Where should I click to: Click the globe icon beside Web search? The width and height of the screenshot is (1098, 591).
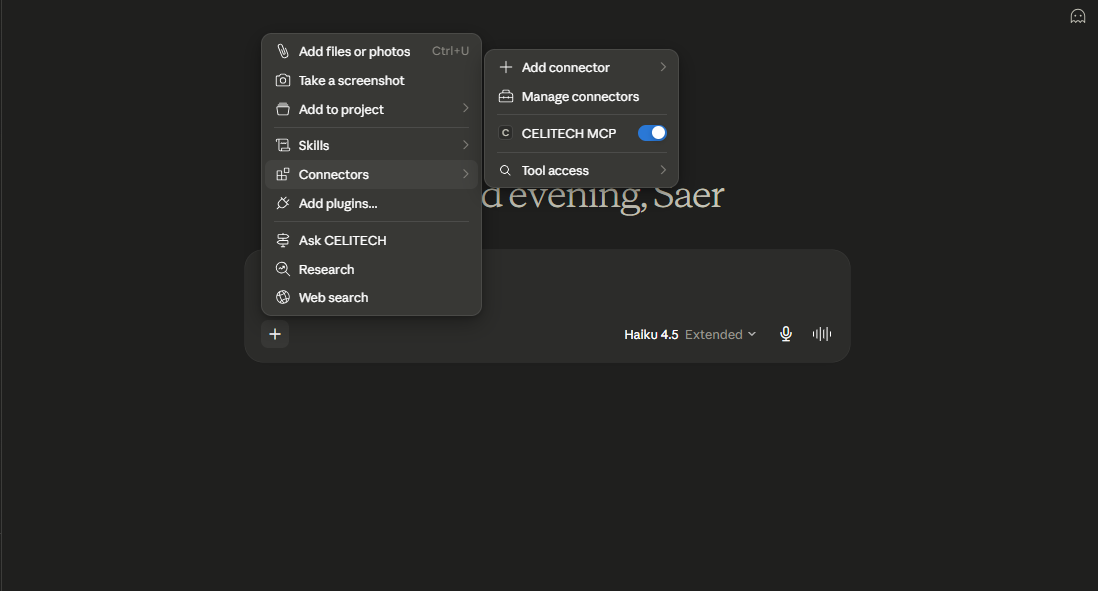point(283,298)
